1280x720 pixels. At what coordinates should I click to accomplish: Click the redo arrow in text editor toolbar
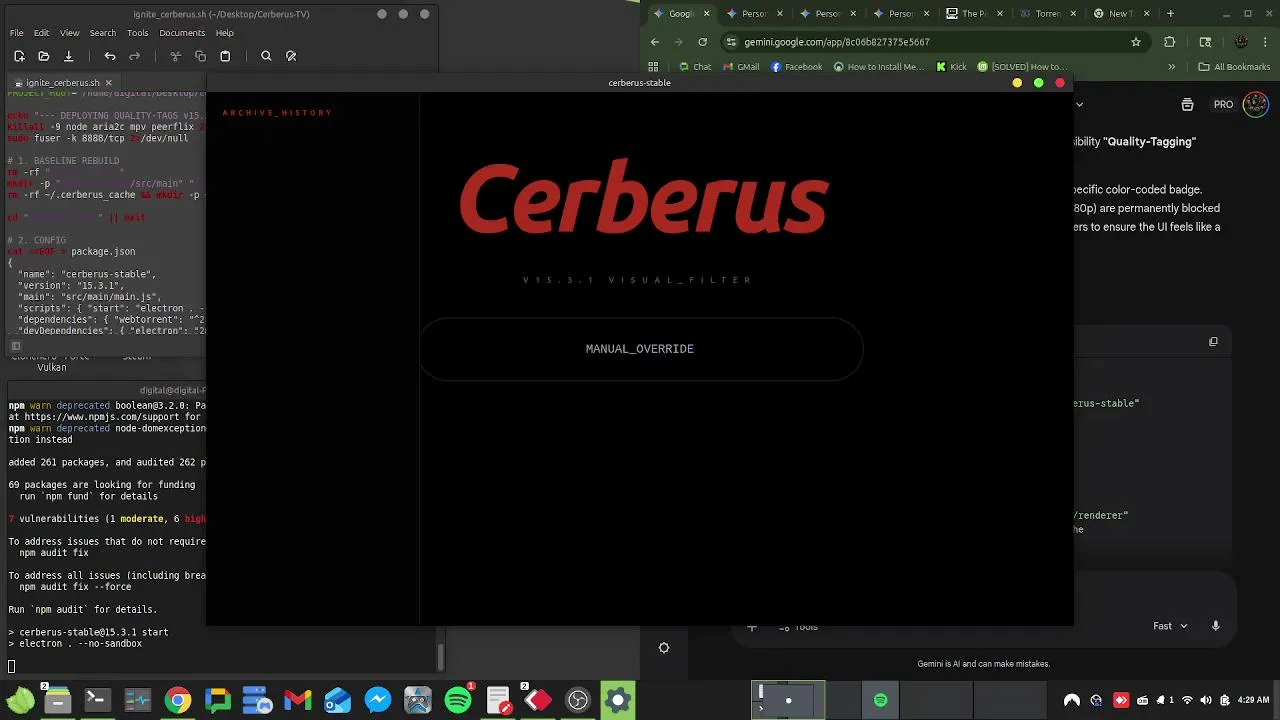click(x=134, y=56)
